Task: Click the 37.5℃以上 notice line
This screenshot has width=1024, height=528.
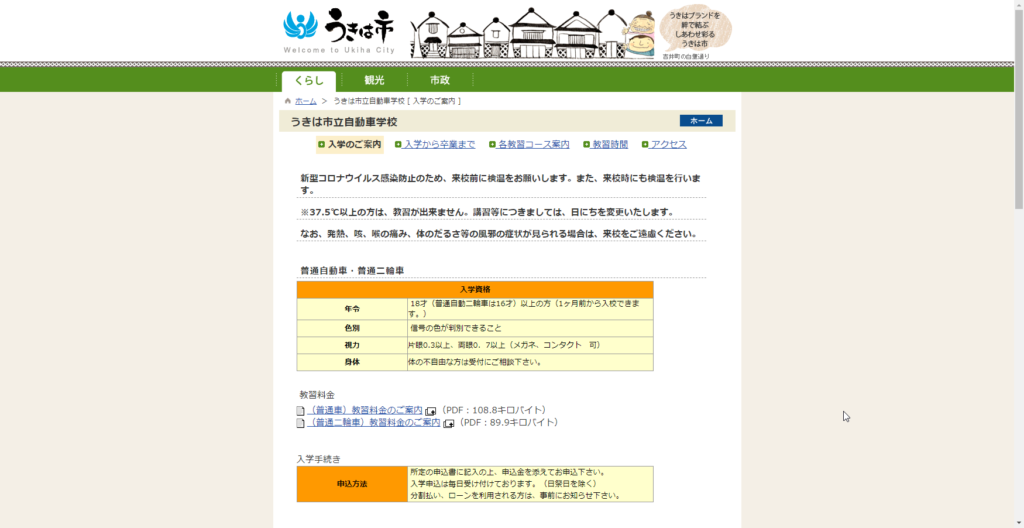Action: (x=487, y=212)
